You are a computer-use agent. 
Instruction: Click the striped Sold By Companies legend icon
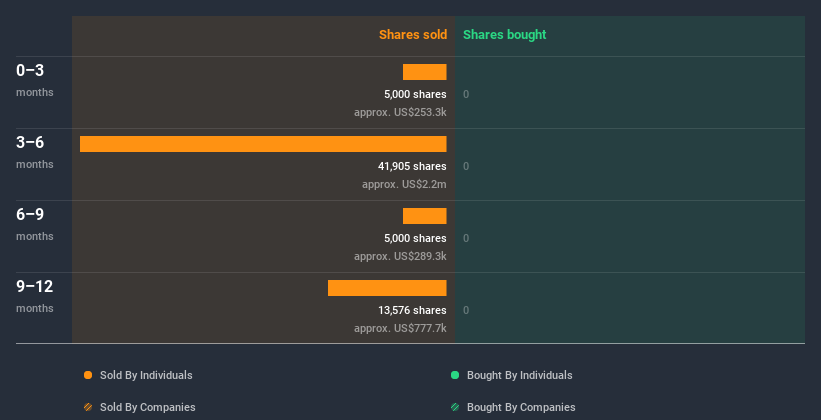[88, 407]
